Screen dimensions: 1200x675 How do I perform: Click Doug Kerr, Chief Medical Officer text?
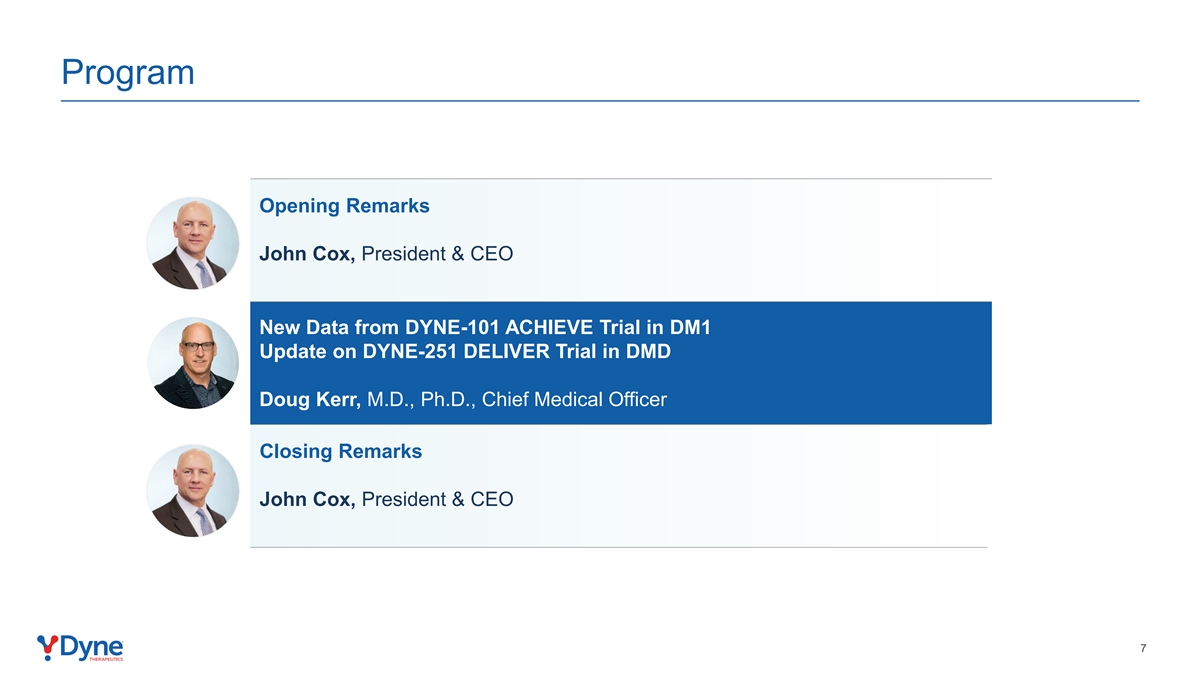point(462,400)
